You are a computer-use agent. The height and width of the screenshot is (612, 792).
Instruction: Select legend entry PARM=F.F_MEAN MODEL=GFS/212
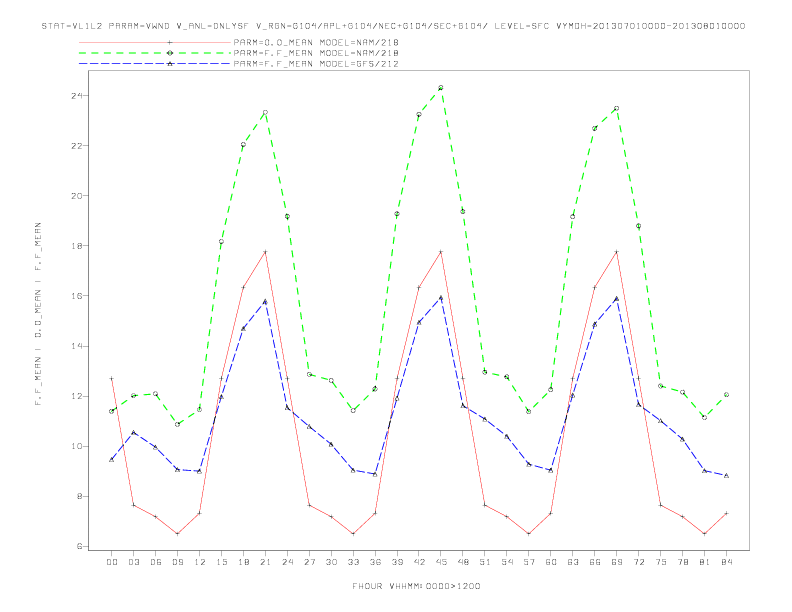(x=316, y=64)
